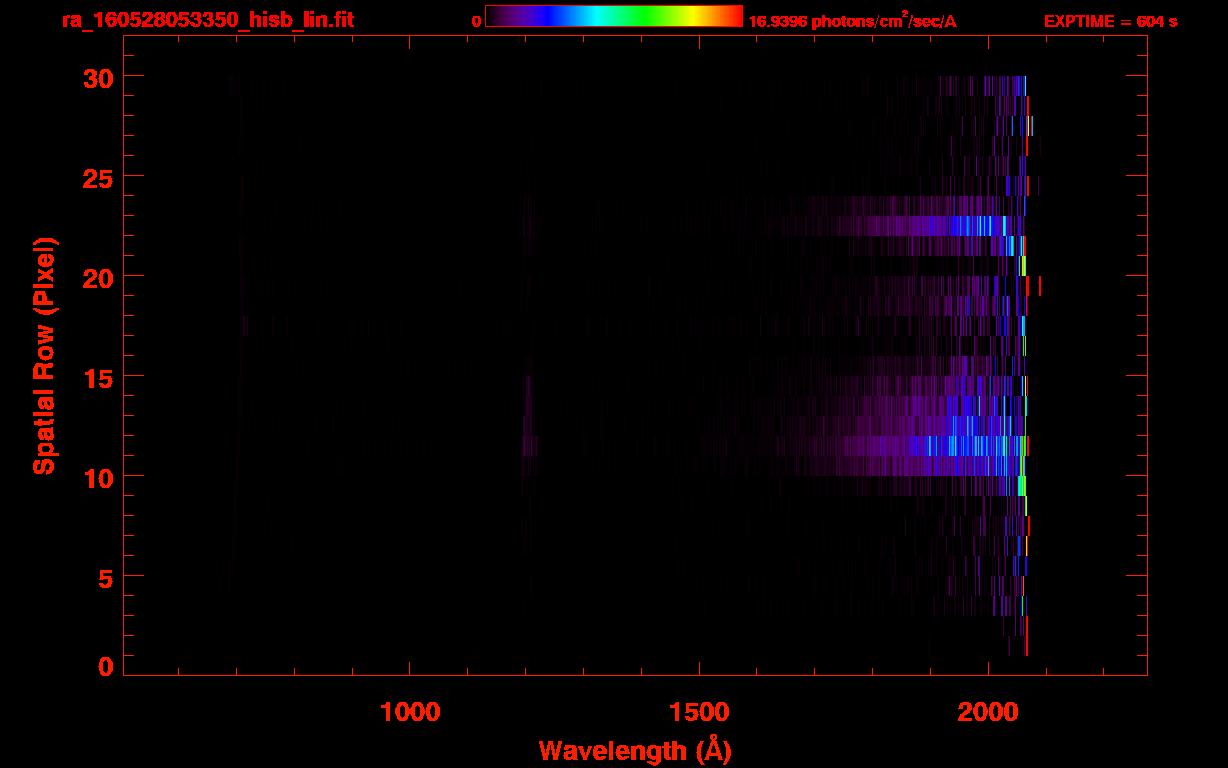
Task: Click the 2000 wavelength tick label
Action: pos(988,712)
